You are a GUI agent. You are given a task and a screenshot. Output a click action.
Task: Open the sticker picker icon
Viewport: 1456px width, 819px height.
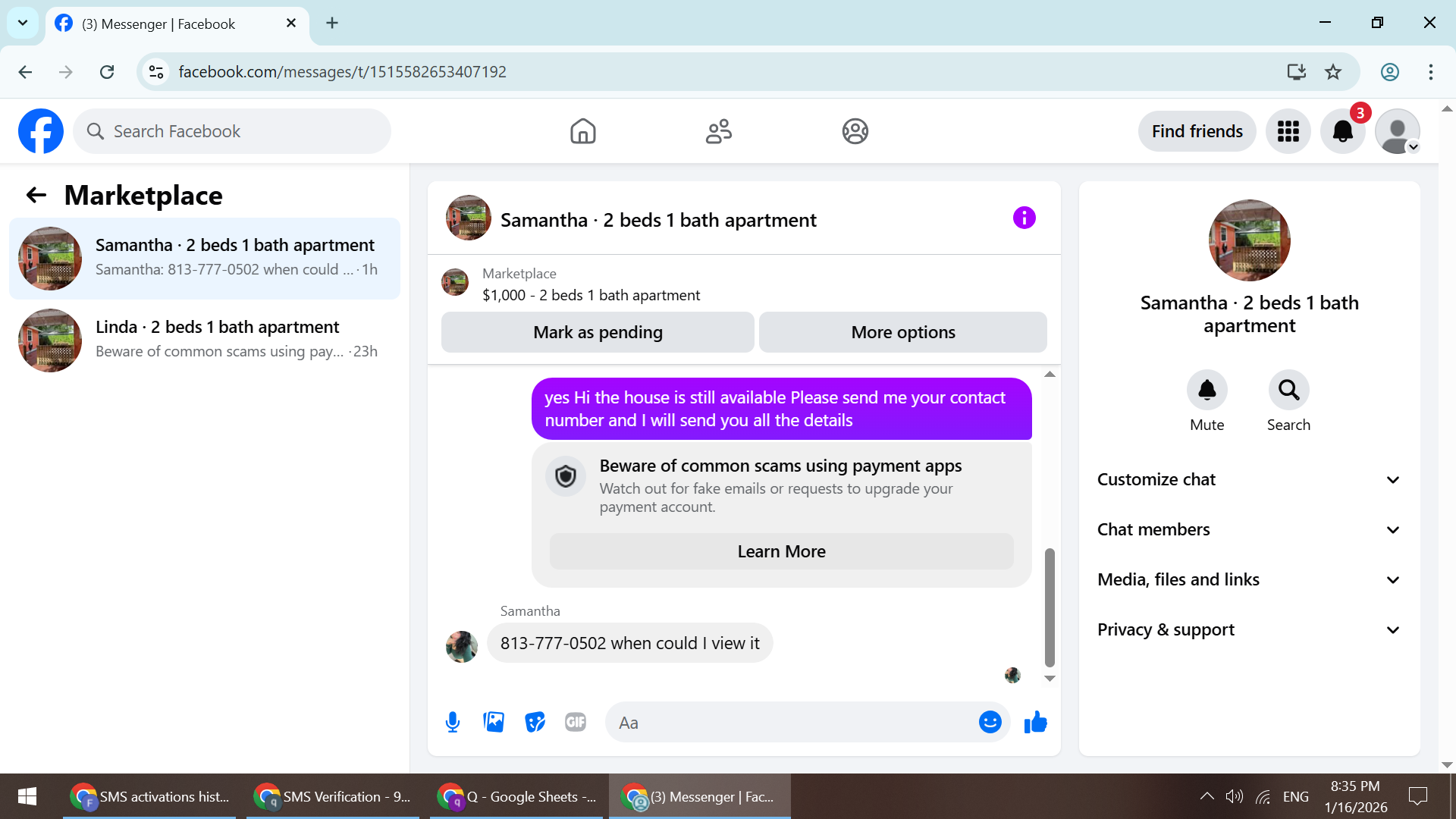[535, 722]
